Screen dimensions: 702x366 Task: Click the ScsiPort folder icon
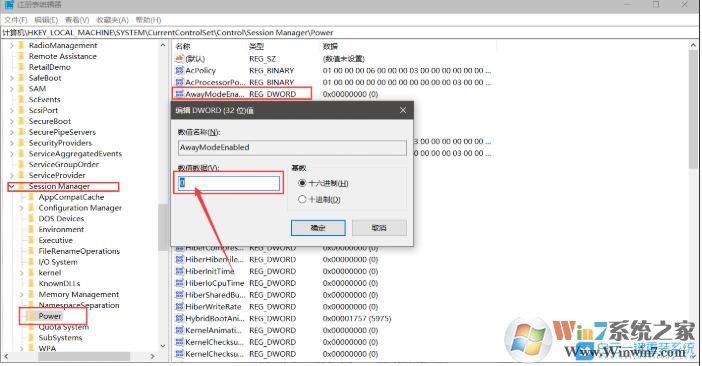[x=21, y=110]
